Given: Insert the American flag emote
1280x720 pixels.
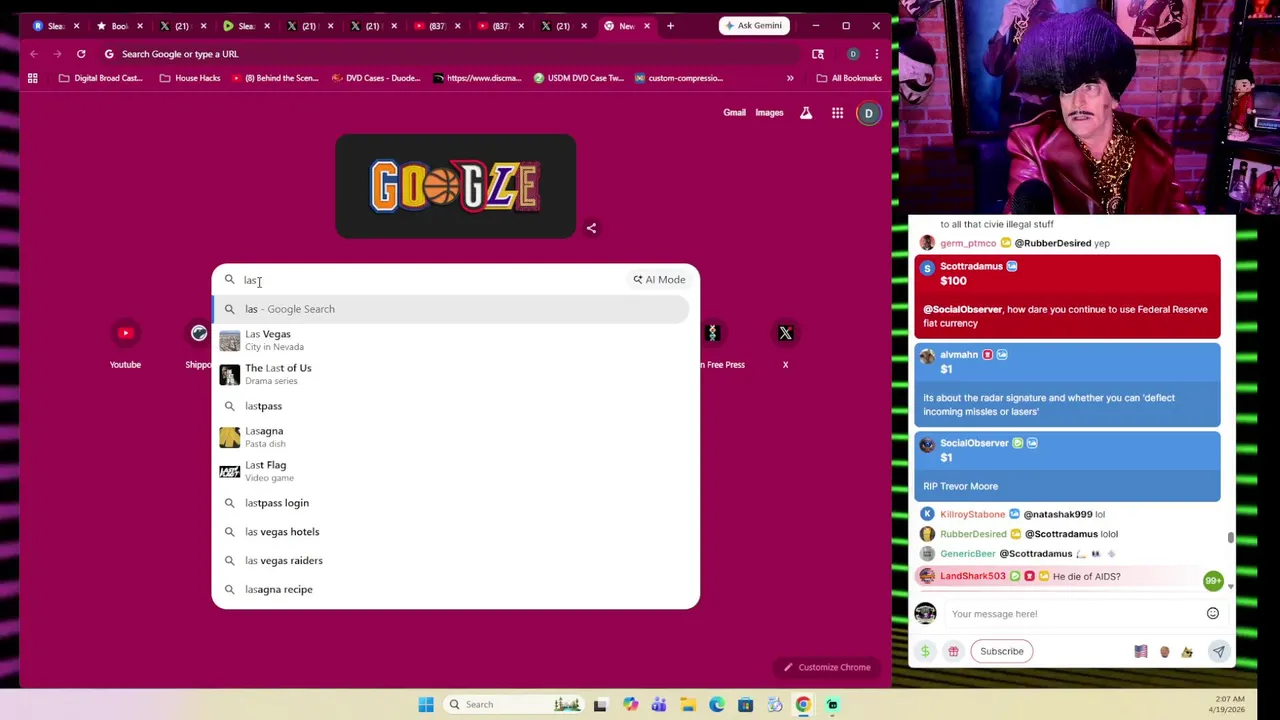Looking at the screenshot, I should (1141, 651).
